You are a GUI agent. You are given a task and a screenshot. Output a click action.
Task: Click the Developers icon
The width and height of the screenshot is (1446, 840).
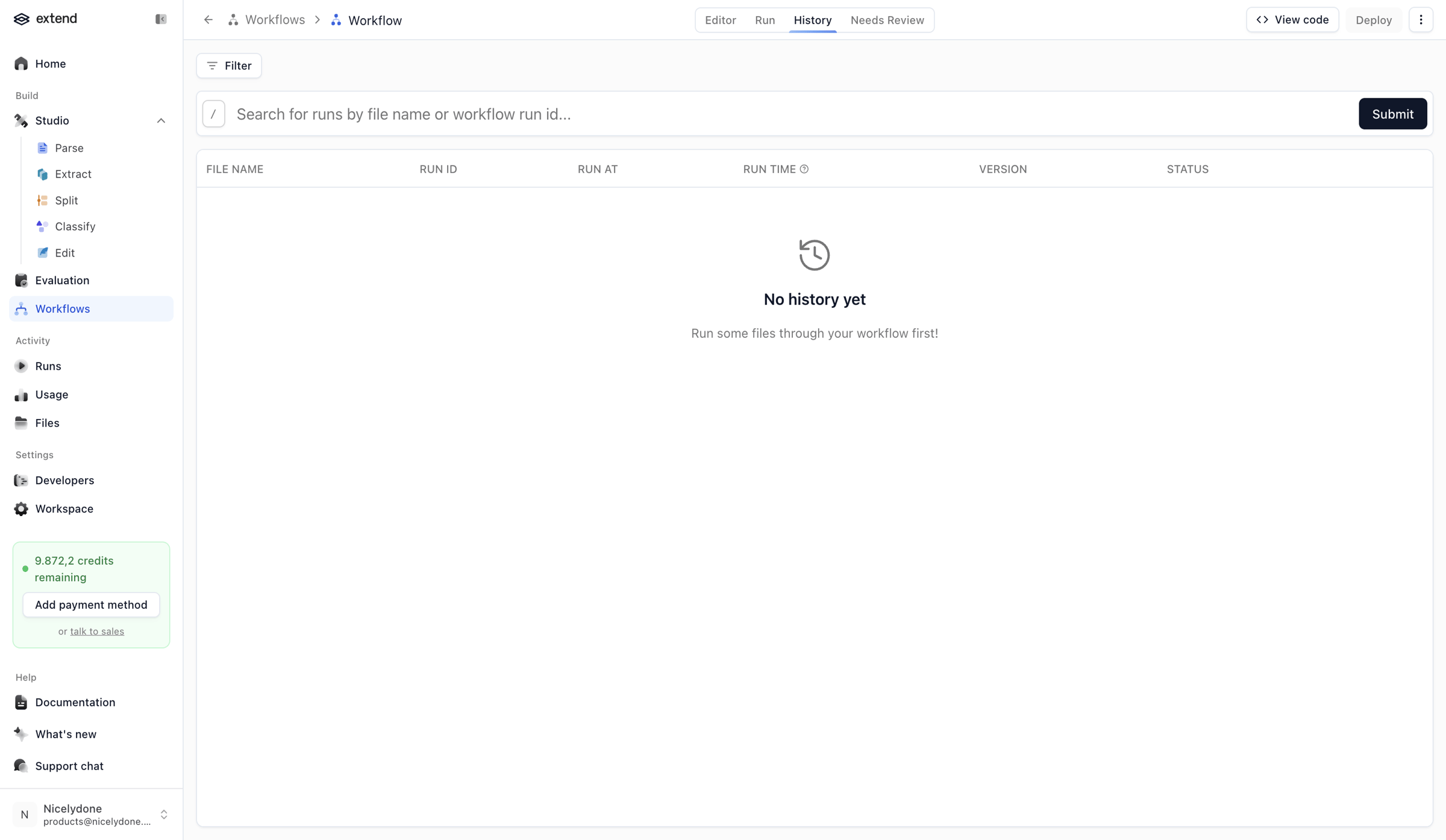[22, 481]
